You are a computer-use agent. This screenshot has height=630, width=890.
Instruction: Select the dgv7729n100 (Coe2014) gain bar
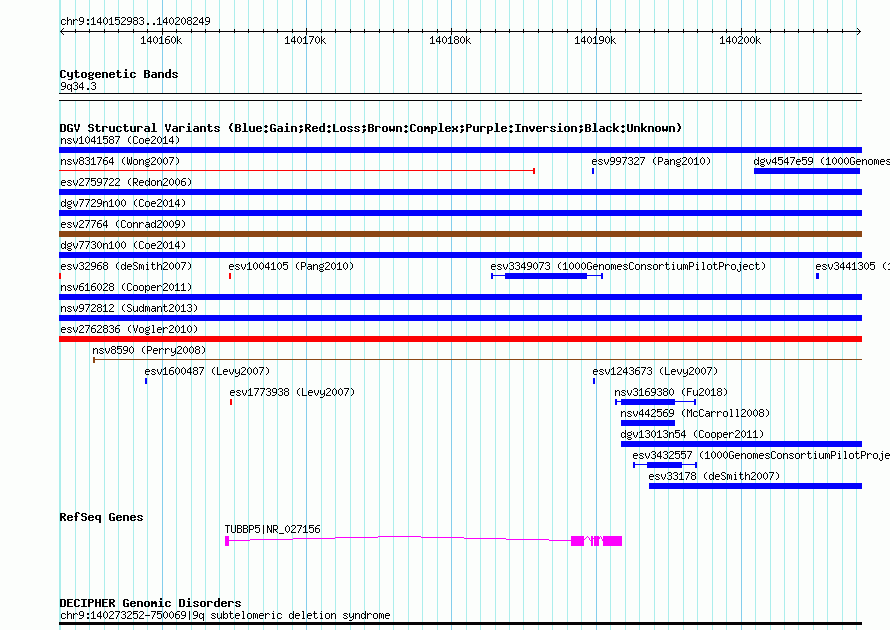click(x=460, y=213)
